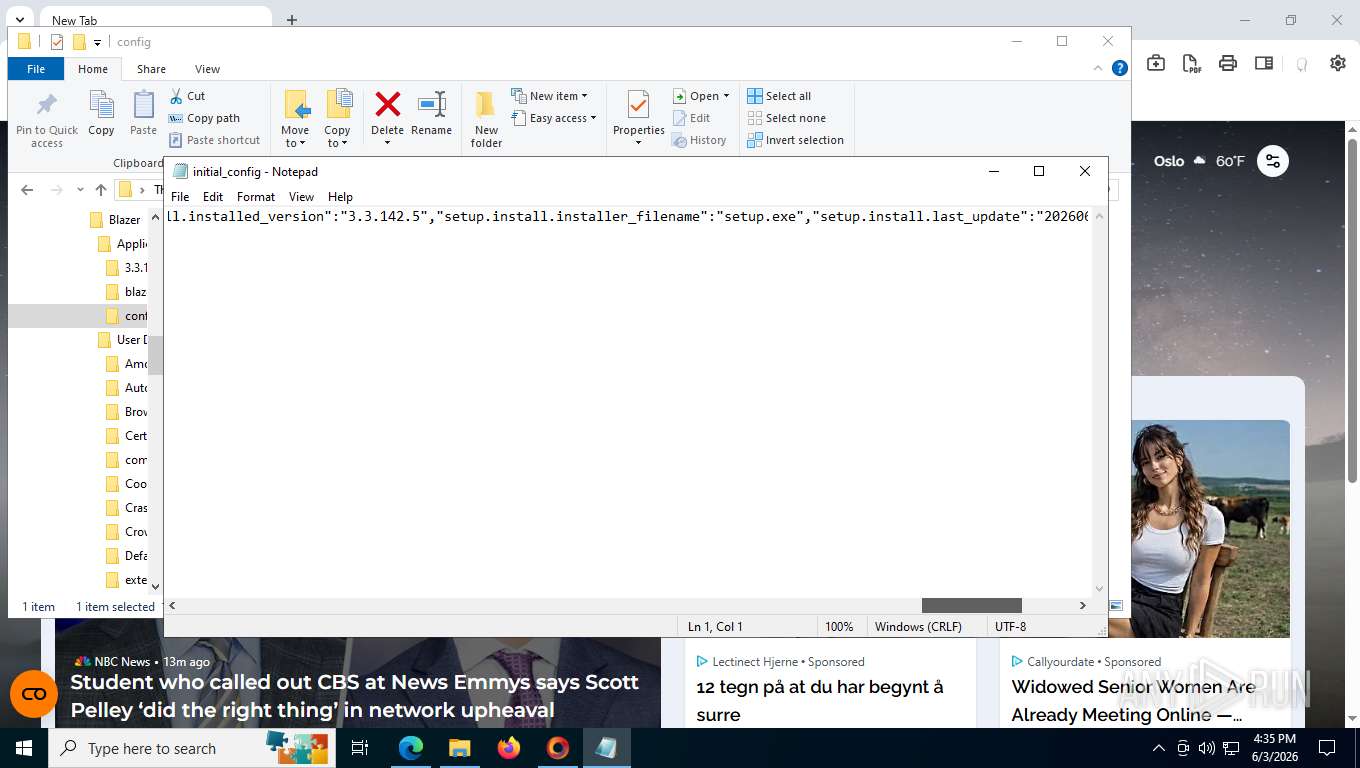
Task: Click the Windows Start button
Action: (23, 748)
